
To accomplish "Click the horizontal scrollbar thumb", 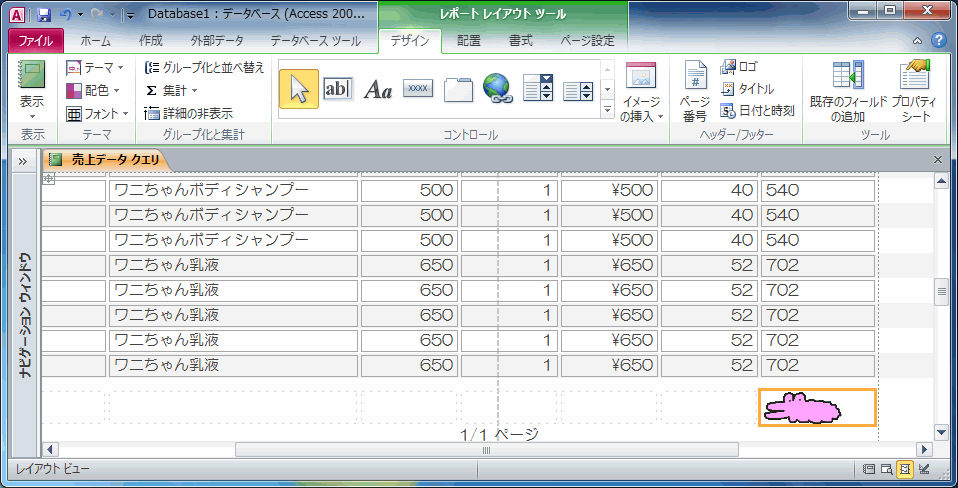I will (x=487, y=450).
